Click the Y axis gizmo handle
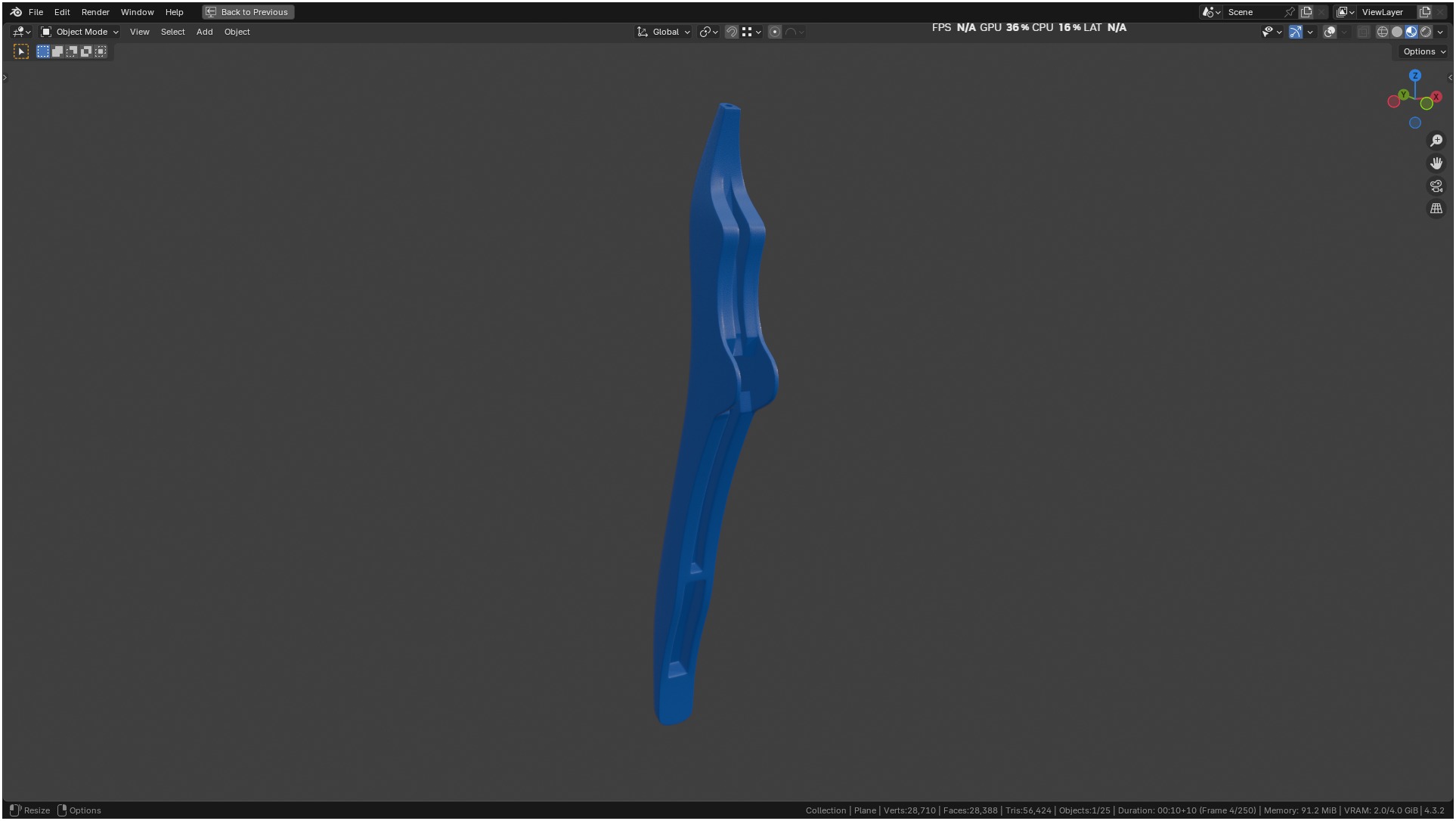The image size is (1456, 821). click(x=1403, y=94)
